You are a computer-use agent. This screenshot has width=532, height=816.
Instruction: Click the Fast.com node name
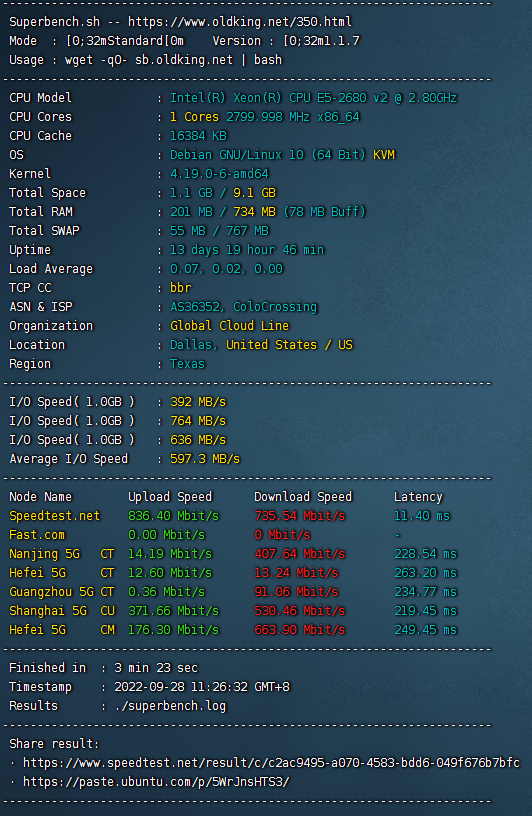click(37, 534)
